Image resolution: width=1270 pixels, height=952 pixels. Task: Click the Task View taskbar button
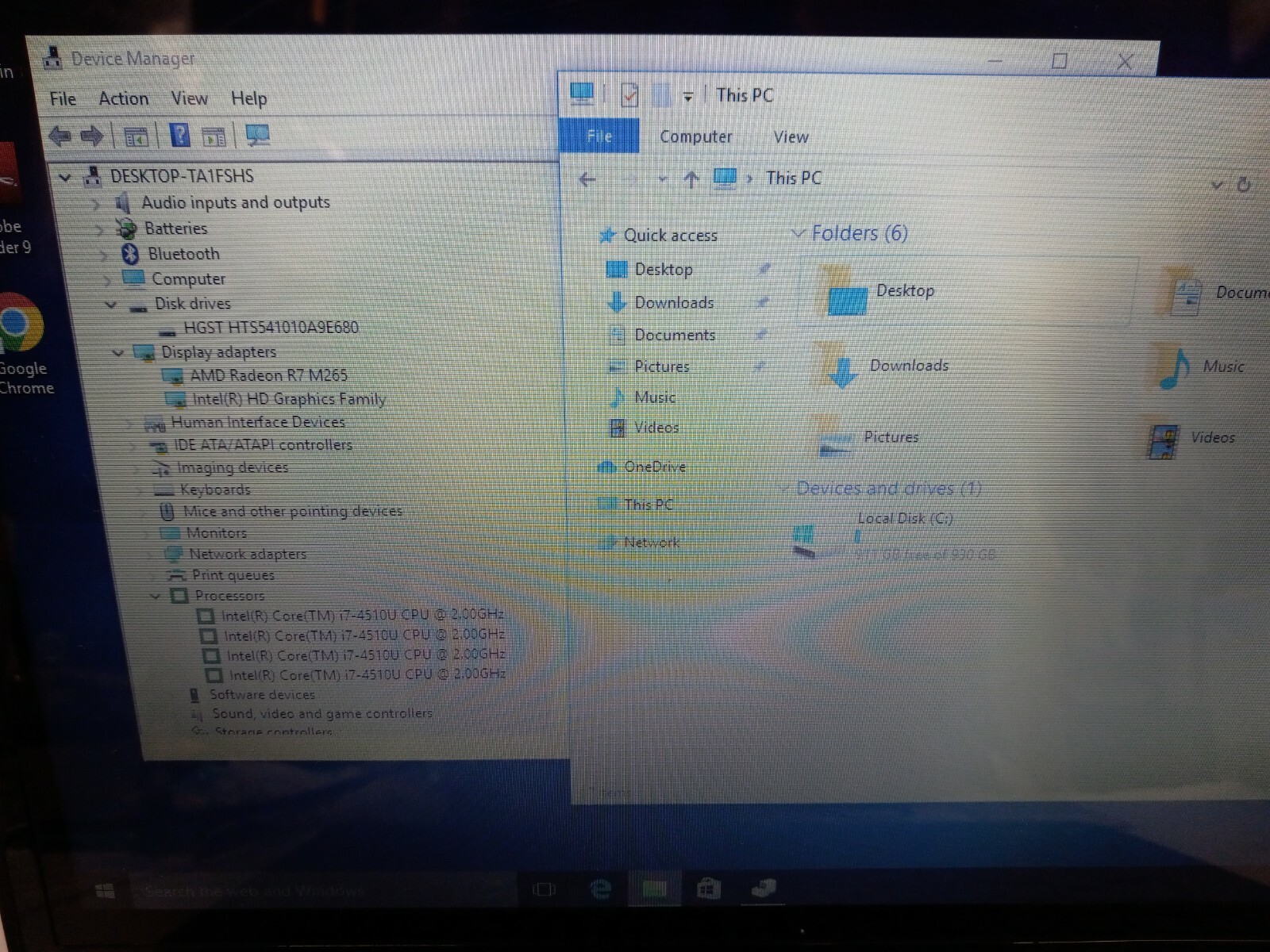click(544, 889)
